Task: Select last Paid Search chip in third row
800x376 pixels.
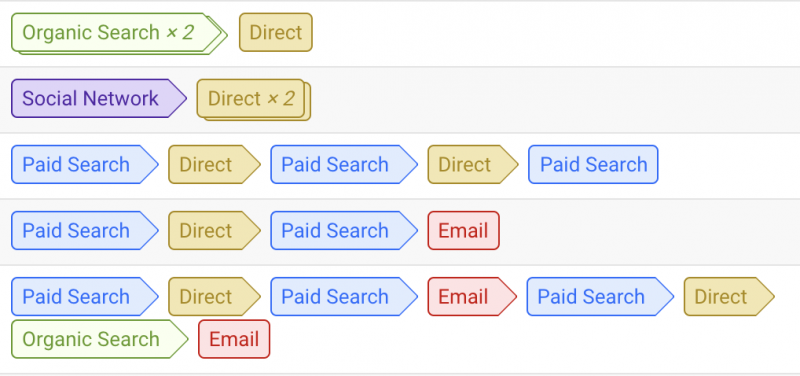Action: (593, 164)
